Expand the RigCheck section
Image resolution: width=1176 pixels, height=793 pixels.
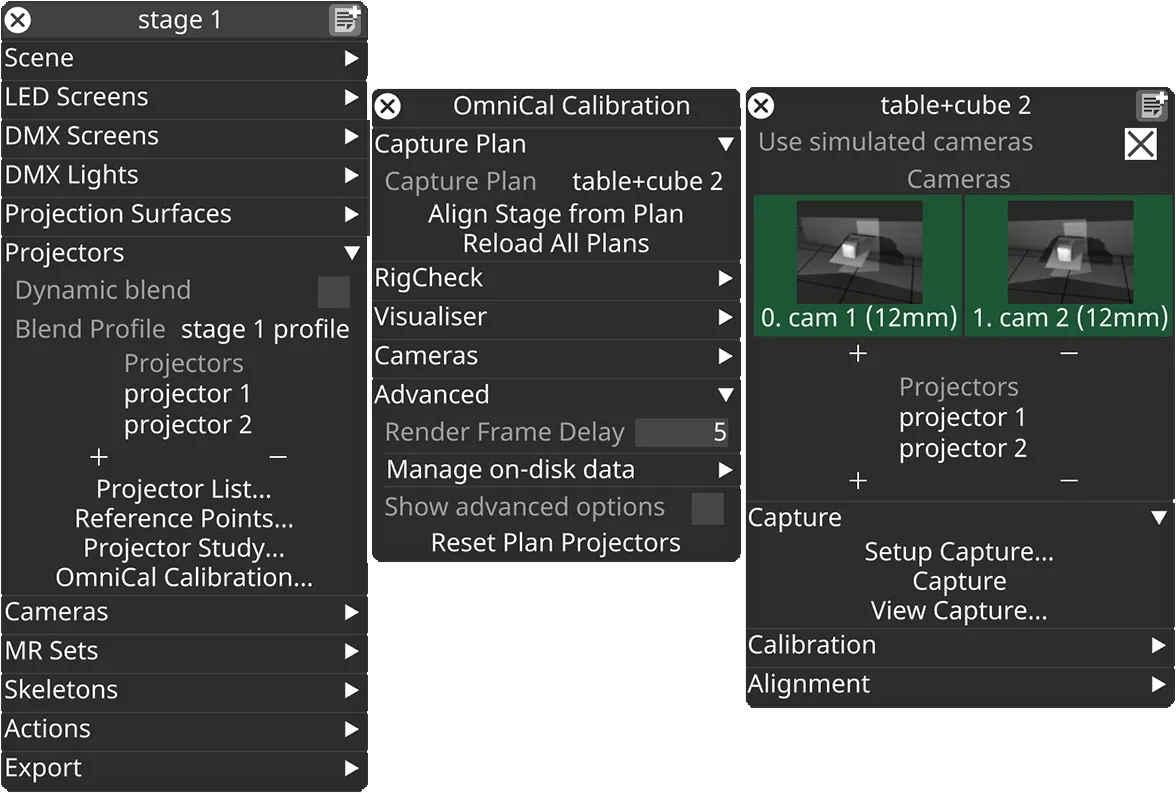pyautogui.click(x=726, y=278)
